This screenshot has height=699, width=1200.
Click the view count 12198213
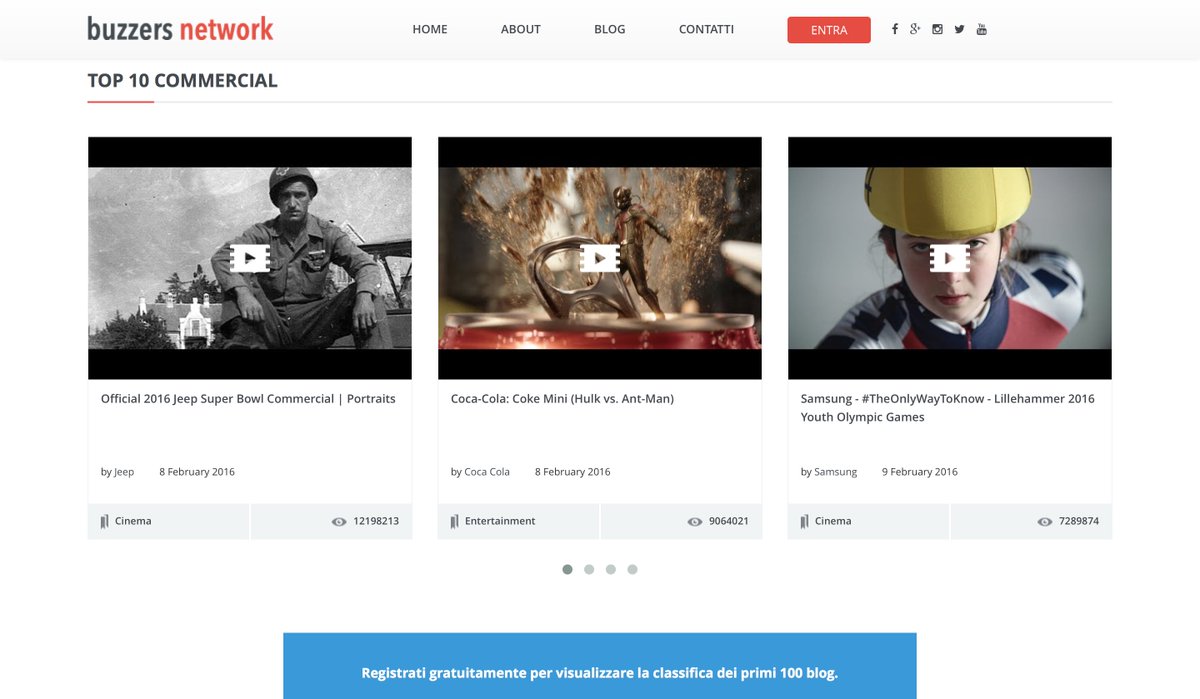[x=376, y=521]
